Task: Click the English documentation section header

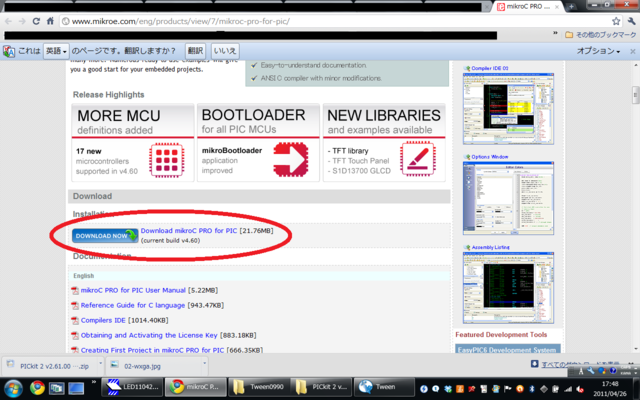Action: tap(259, 276)
